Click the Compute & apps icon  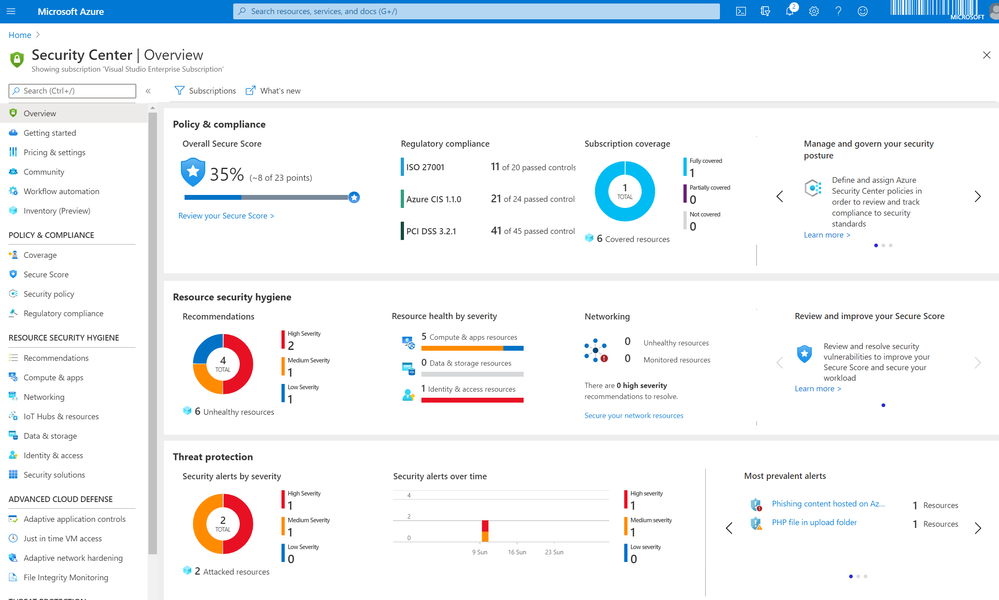[x=13, y=377]
